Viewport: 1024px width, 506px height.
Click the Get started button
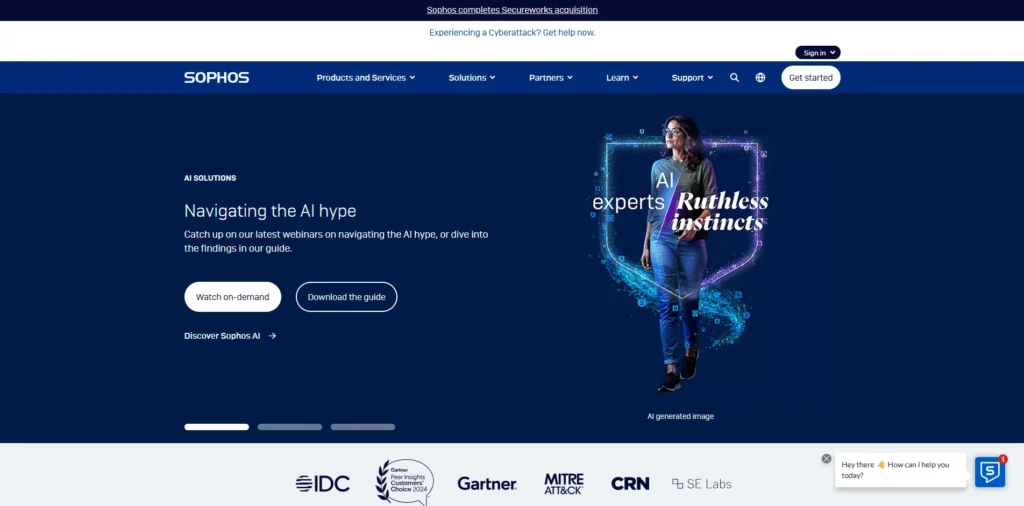(810, 78)
